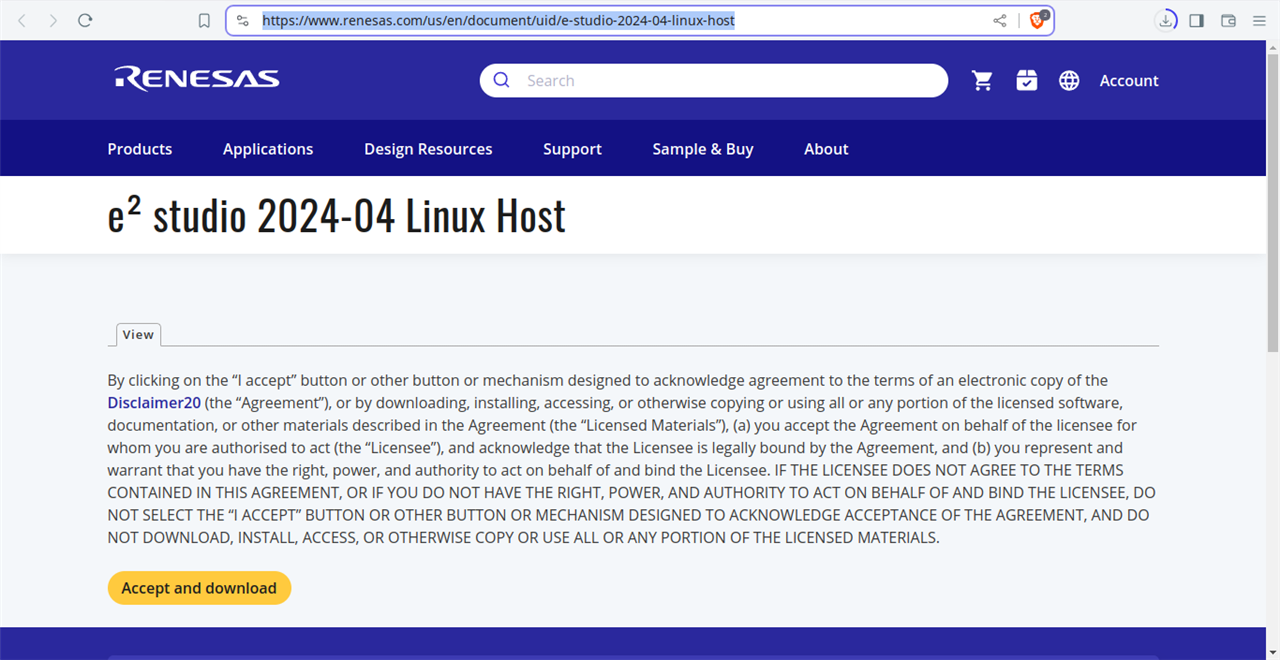
Task: Click the Accept and download button
Action: (199, 588)
